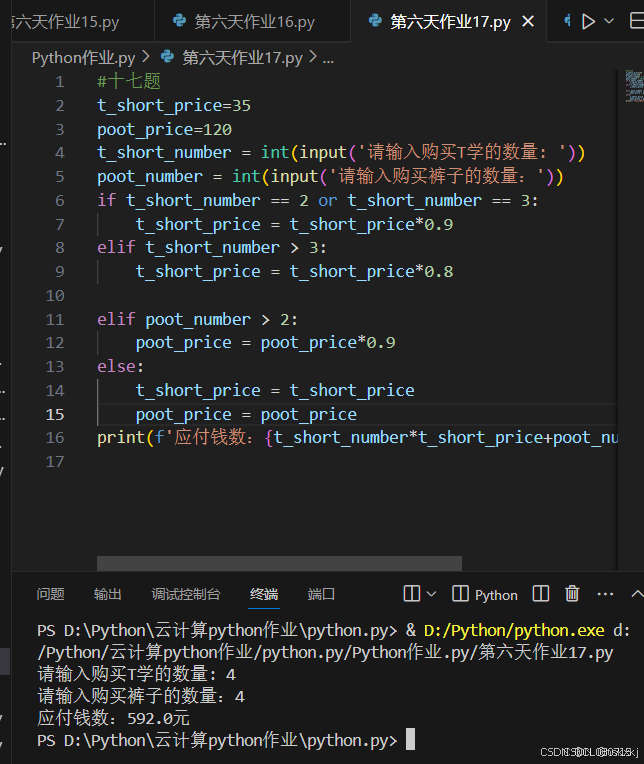Click the new terminal launch icon

coord(412,594)
